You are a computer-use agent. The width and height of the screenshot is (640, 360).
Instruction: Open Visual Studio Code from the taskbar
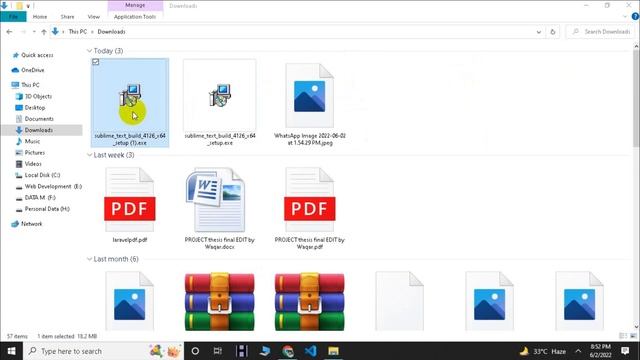pyautogui.click(x=311, y=351)
